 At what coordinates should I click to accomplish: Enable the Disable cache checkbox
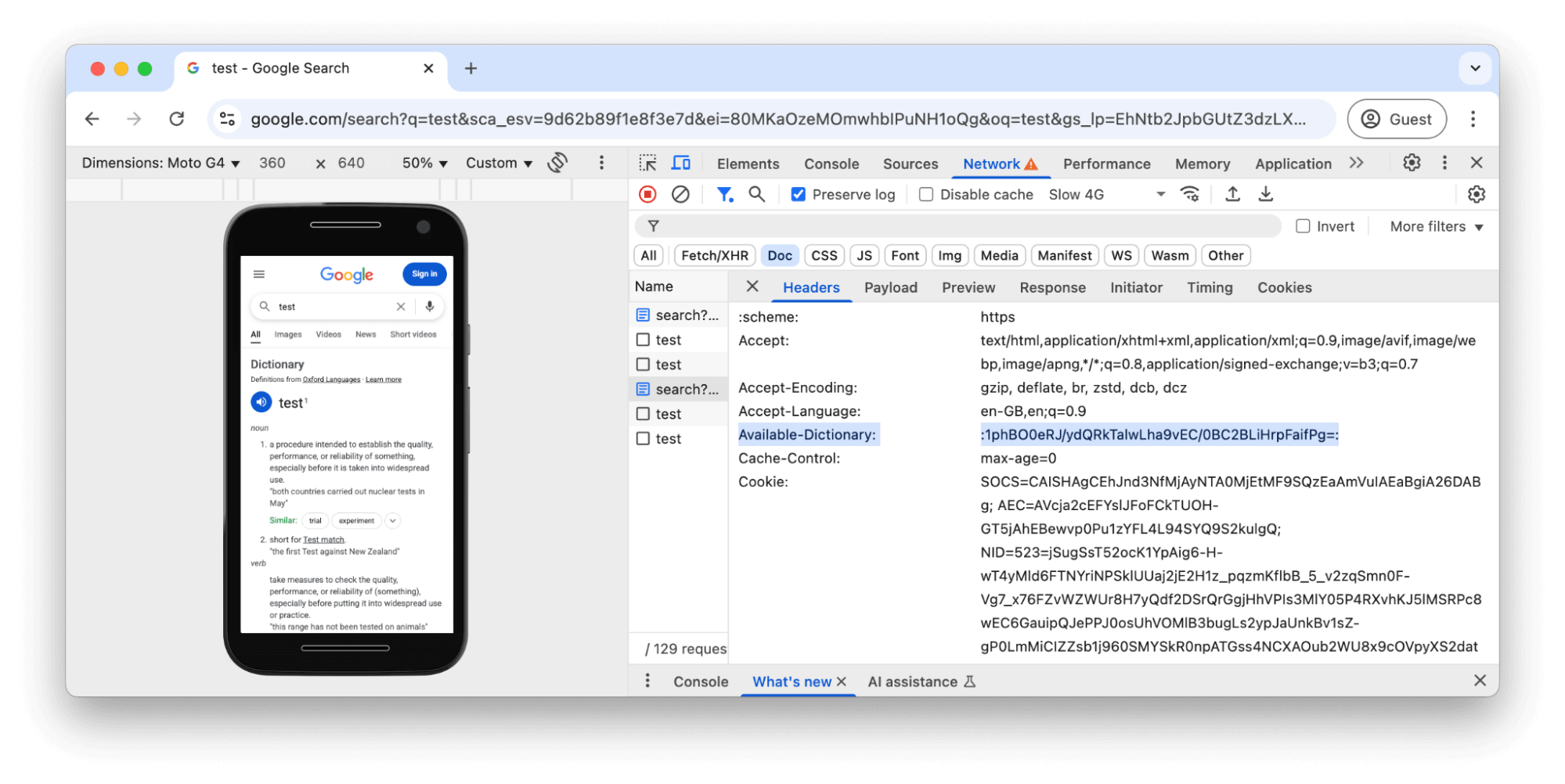tap(926, 194)
